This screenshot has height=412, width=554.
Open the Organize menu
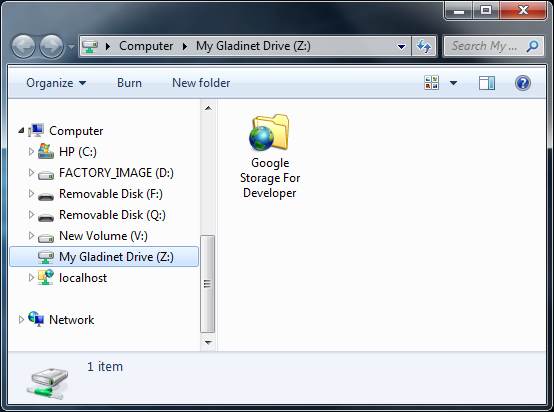point(56,83)
